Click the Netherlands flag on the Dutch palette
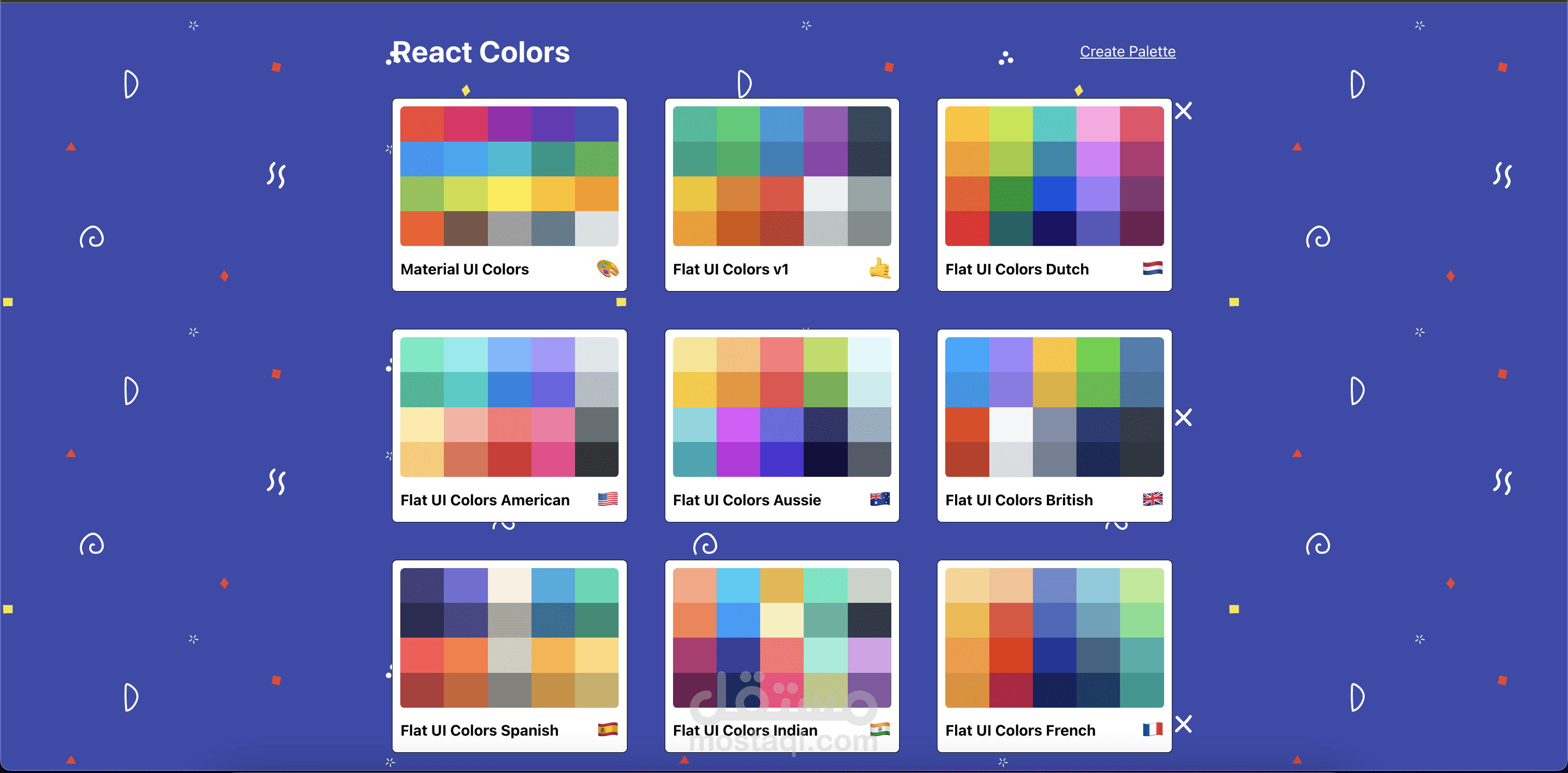 click(1152, 268)
